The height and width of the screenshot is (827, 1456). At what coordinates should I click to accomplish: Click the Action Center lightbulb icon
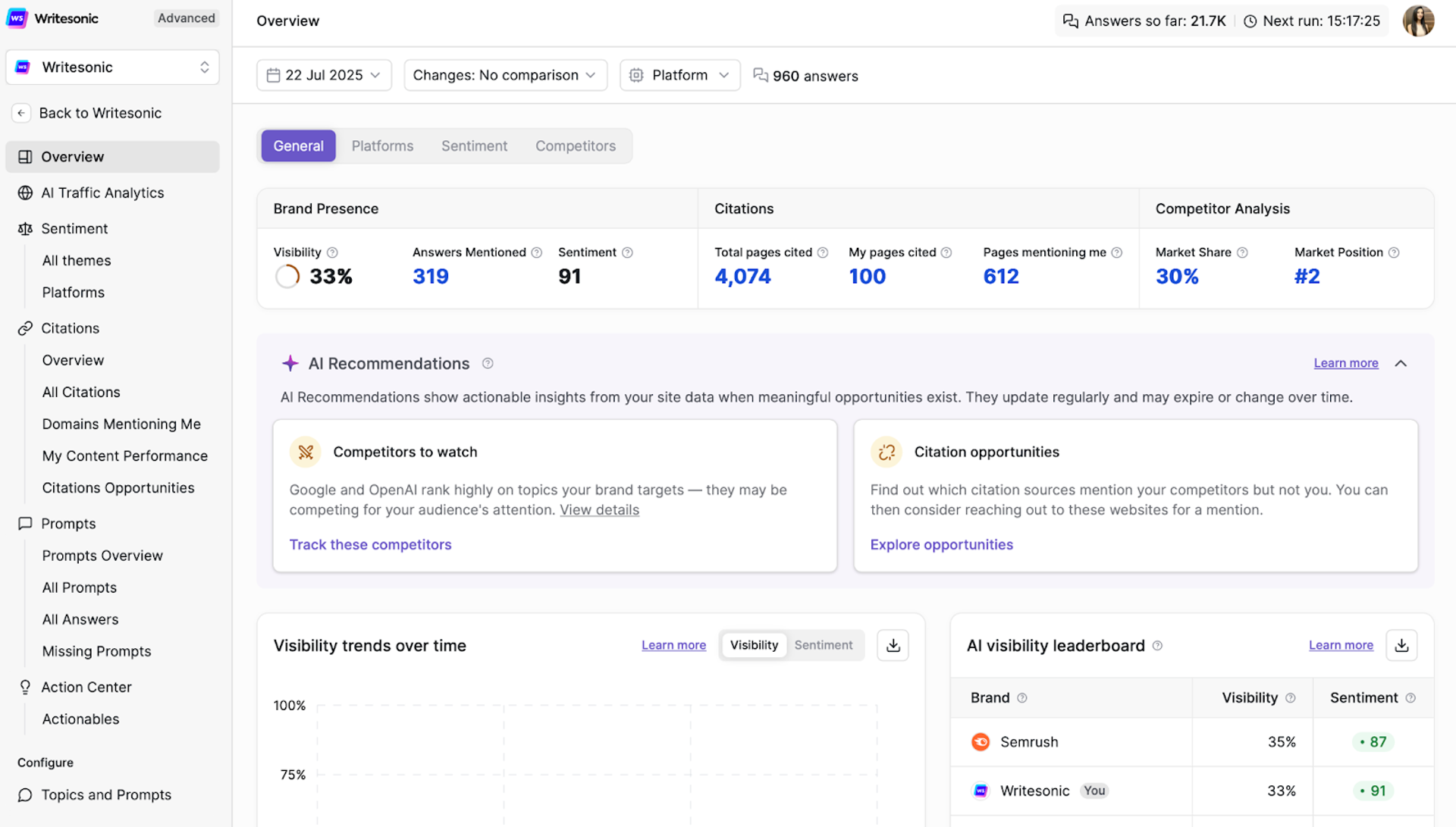(x=25, y=687)
